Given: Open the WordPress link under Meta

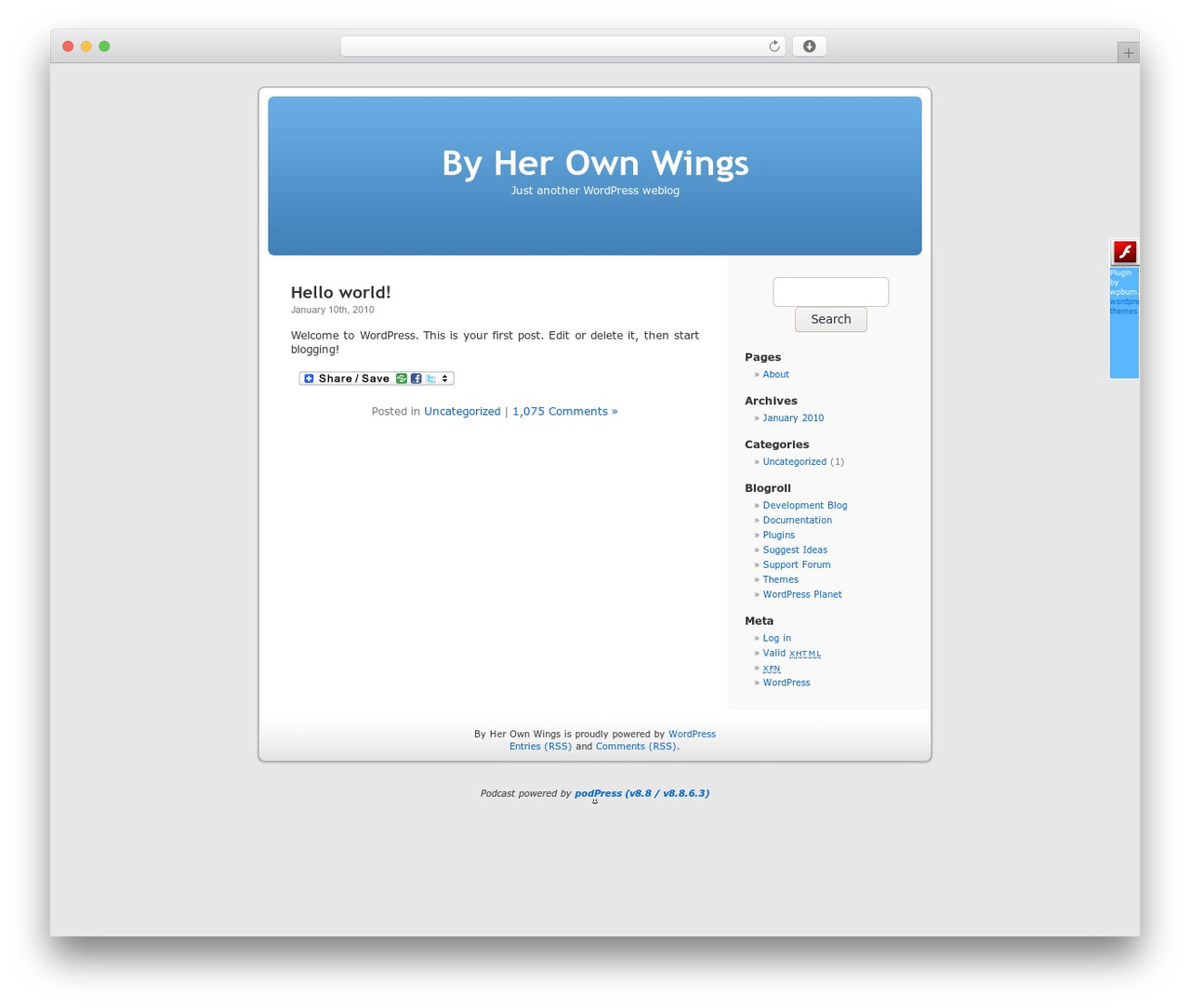Looking at the screenshot, I should tap(787, 683).
